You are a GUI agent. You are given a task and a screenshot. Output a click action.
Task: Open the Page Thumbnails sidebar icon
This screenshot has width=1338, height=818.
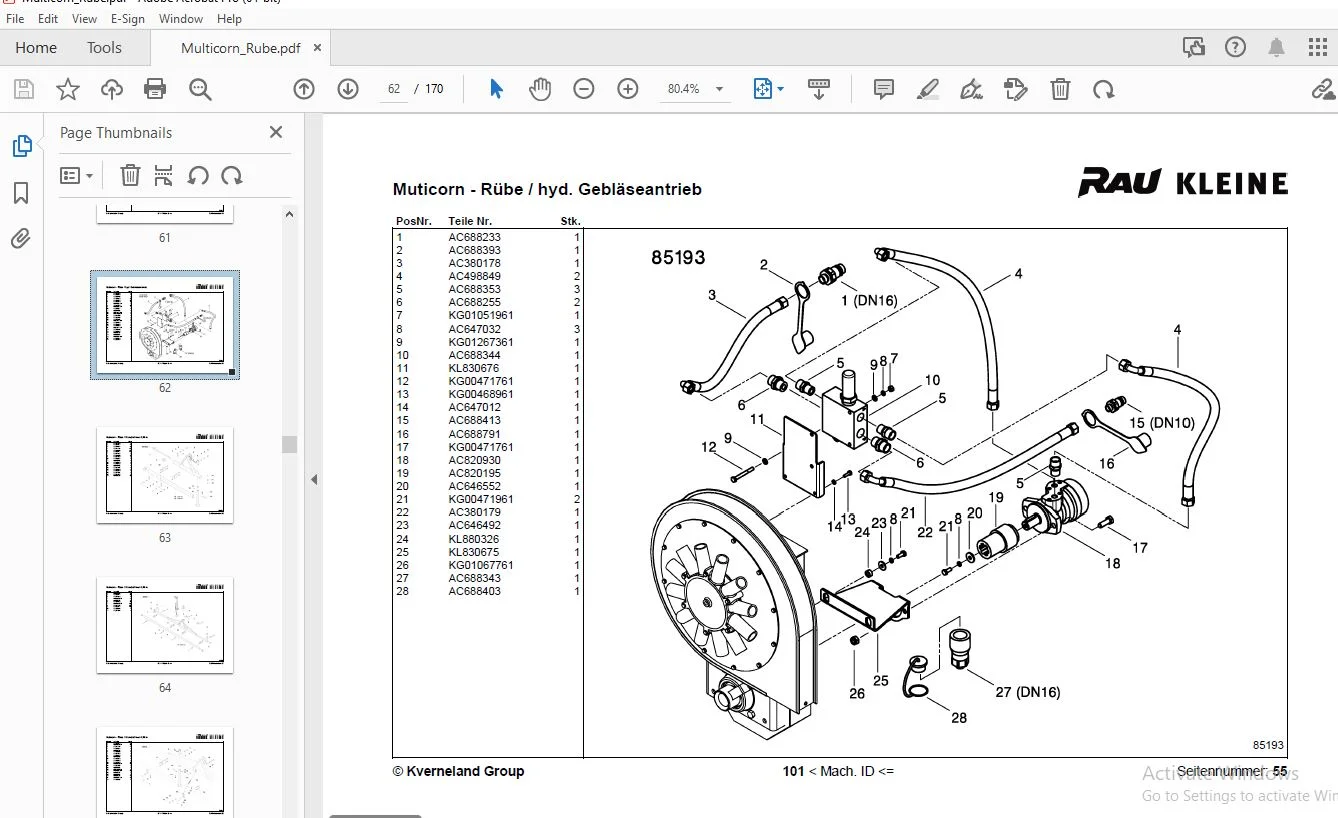(21, 147)
